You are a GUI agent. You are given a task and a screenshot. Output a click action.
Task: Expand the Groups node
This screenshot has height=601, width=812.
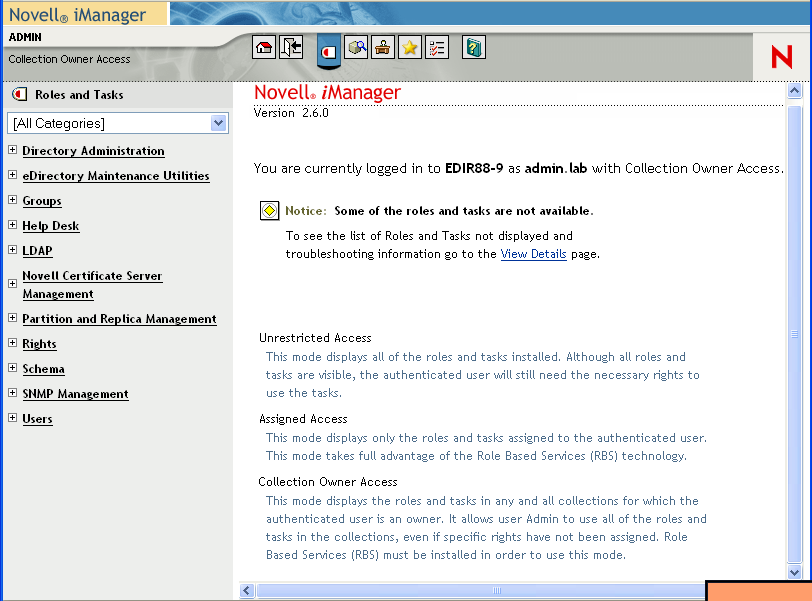tap(13, 200)
